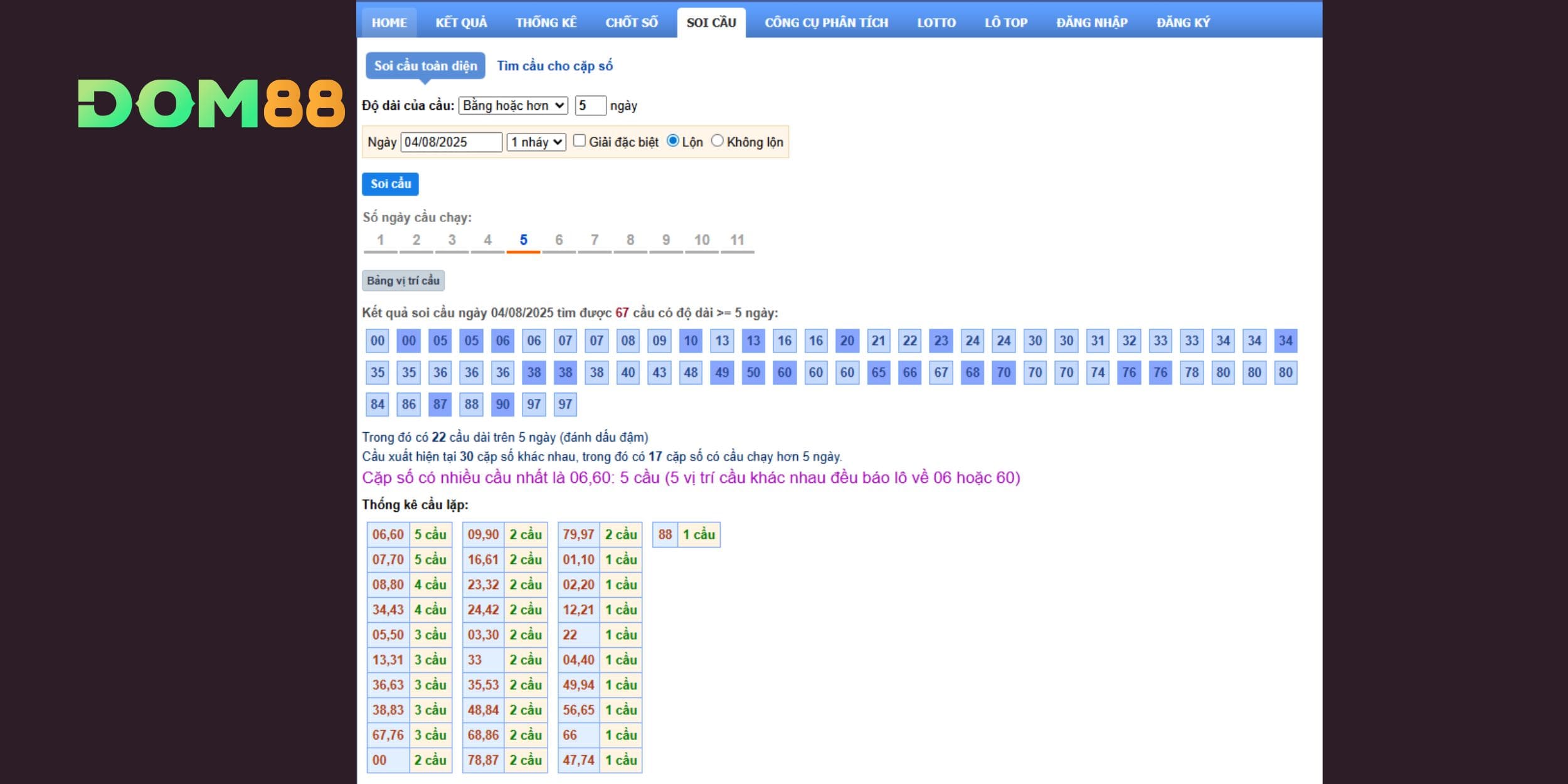The image size is (1568, 784).
Task: Click the Bảng vị trí cầu button
Action: [403, 280]
